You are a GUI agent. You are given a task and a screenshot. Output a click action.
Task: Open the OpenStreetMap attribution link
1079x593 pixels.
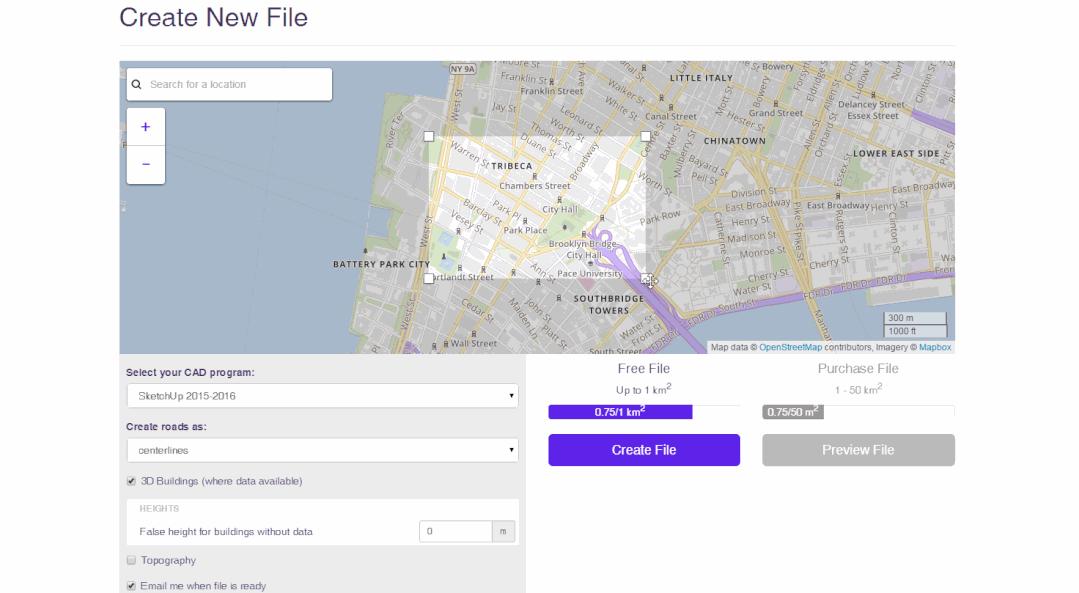coord(790,347)
